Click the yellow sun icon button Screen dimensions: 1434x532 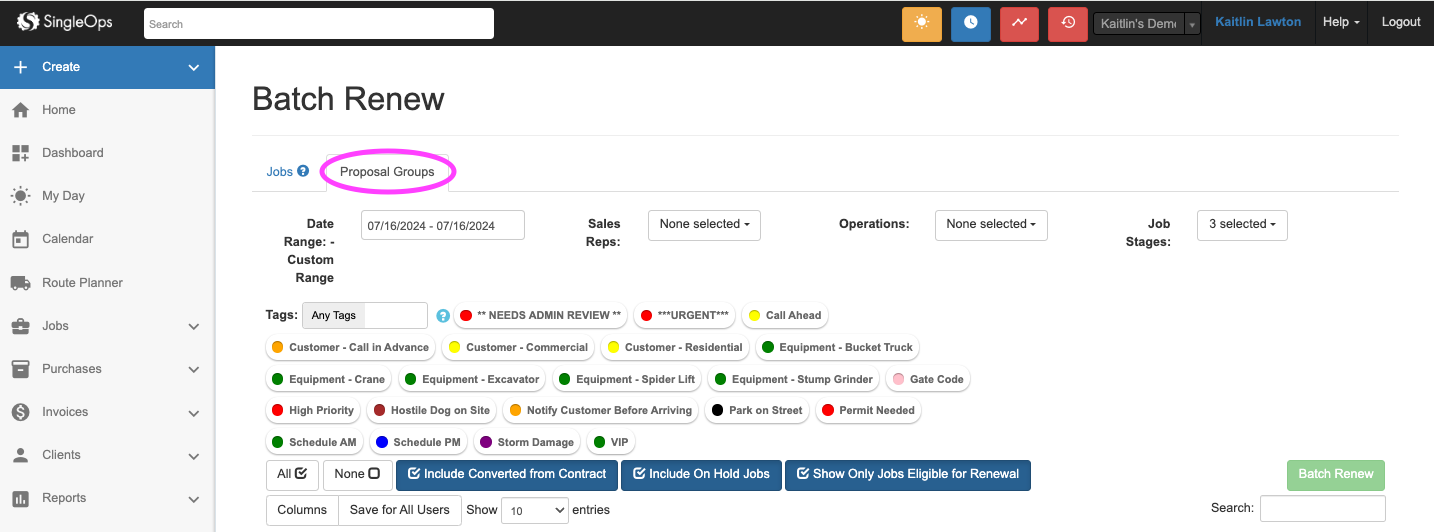(x=922, y=23)
